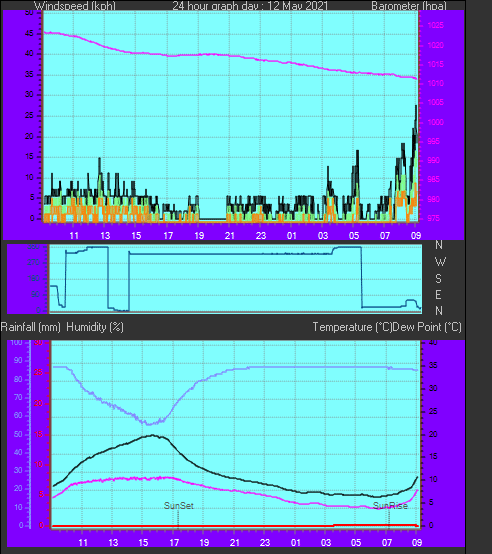Click the SunSet marker label

coord(179,506)
